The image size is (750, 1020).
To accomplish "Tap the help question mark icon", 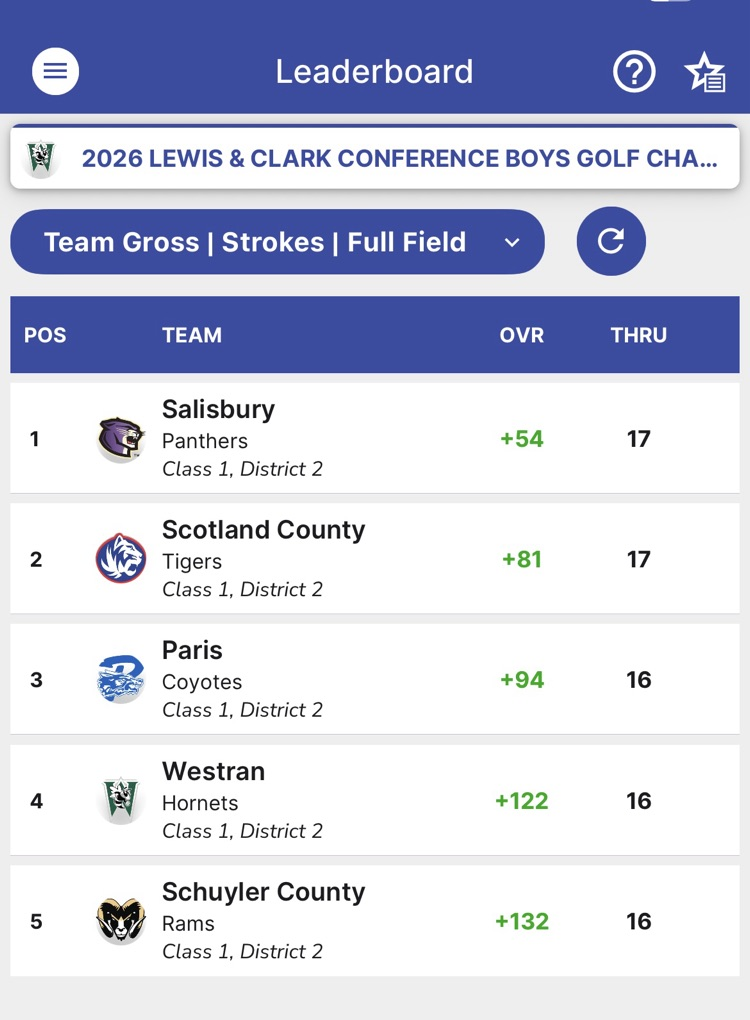I will point(634,72).
